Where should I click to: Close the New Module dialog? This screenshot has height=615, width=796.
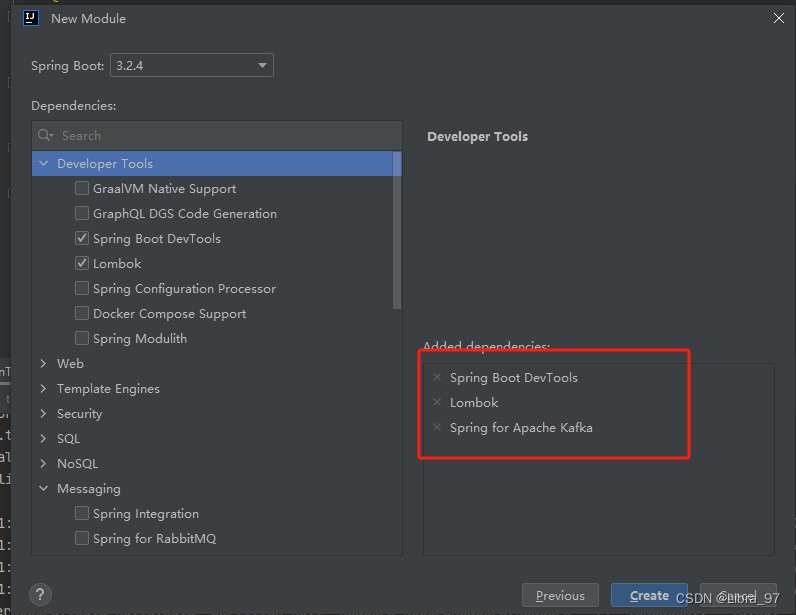pos(778,18)
